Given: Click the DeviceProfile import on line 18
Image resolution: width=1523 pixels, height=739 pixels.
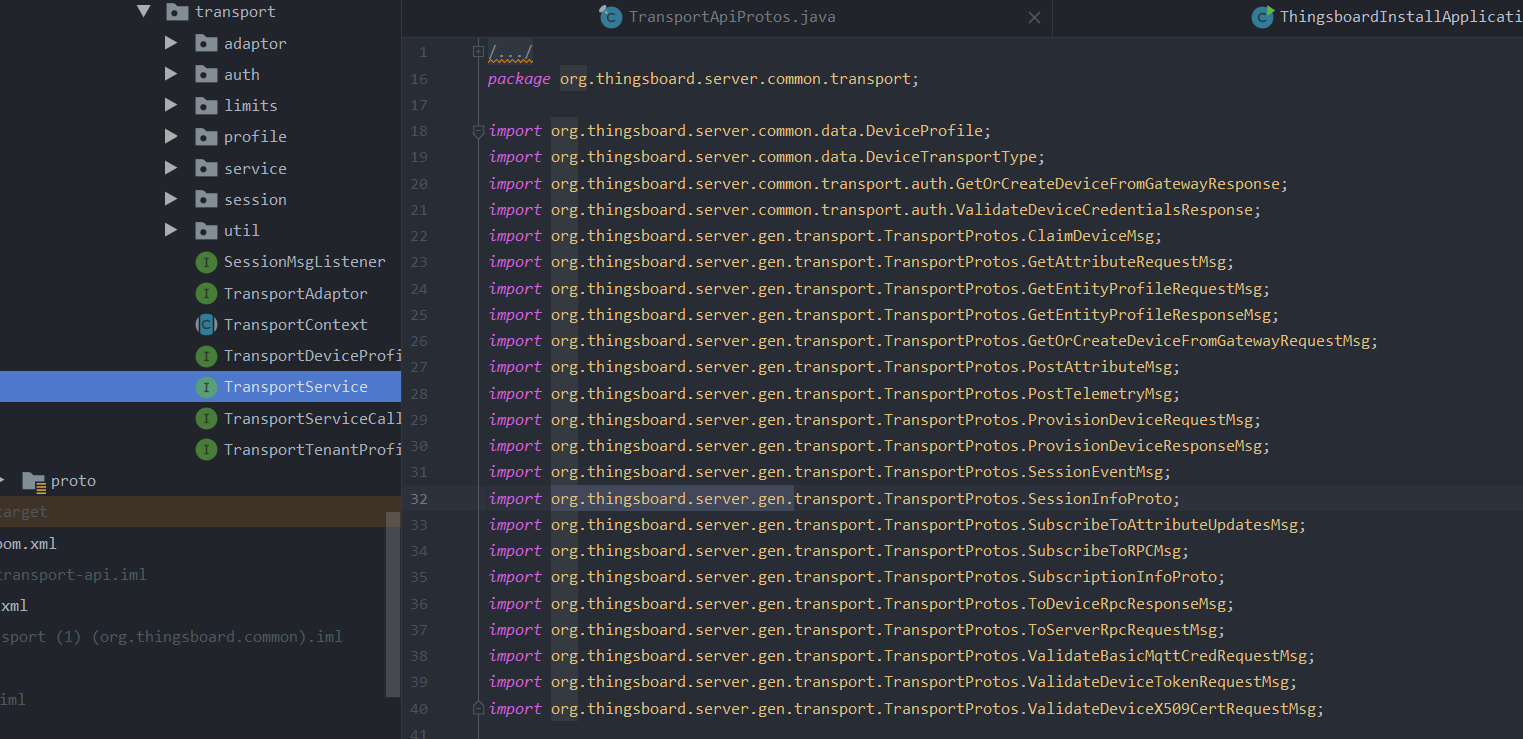Looking at the screenshot, I should [x=740, y=131].
